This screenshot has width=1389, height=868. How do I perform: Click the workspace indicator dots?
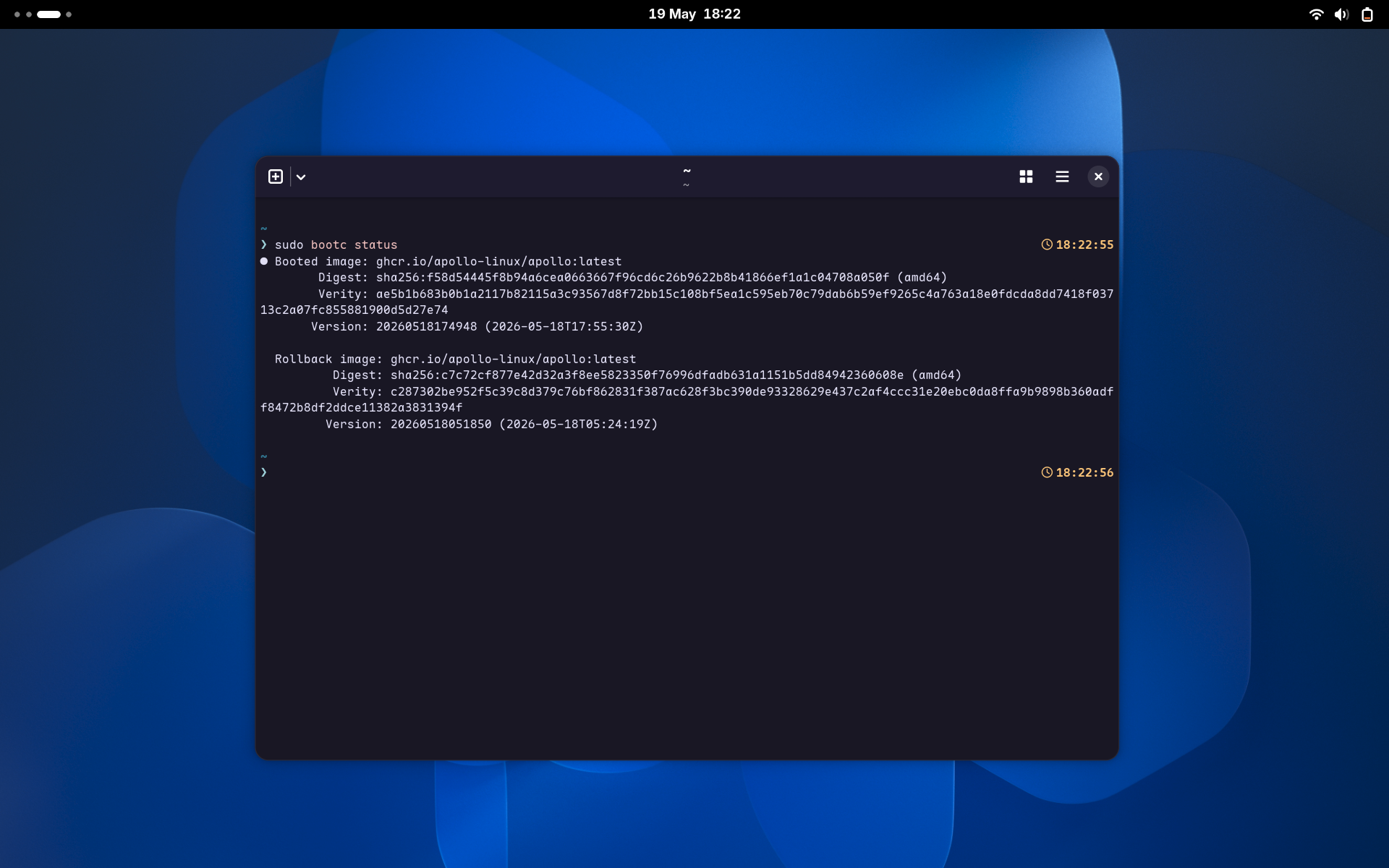point(43,14)
